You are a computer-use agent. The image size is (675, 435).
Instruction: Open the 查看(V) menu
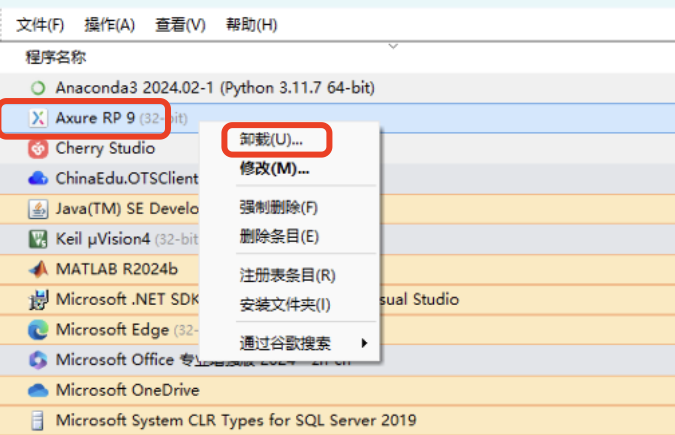180,25
